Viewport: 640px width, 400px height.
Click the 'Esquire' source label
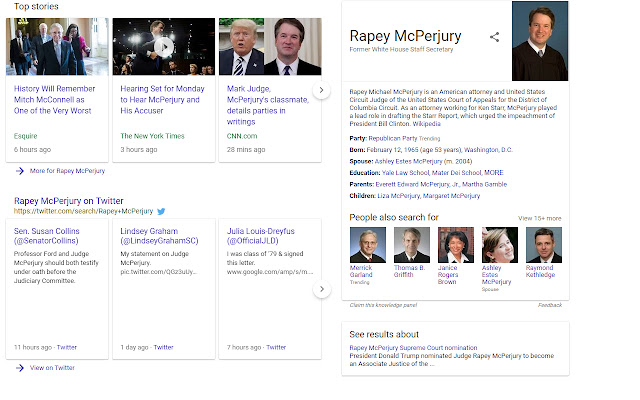pyautogui.click(x=25, y=136)
